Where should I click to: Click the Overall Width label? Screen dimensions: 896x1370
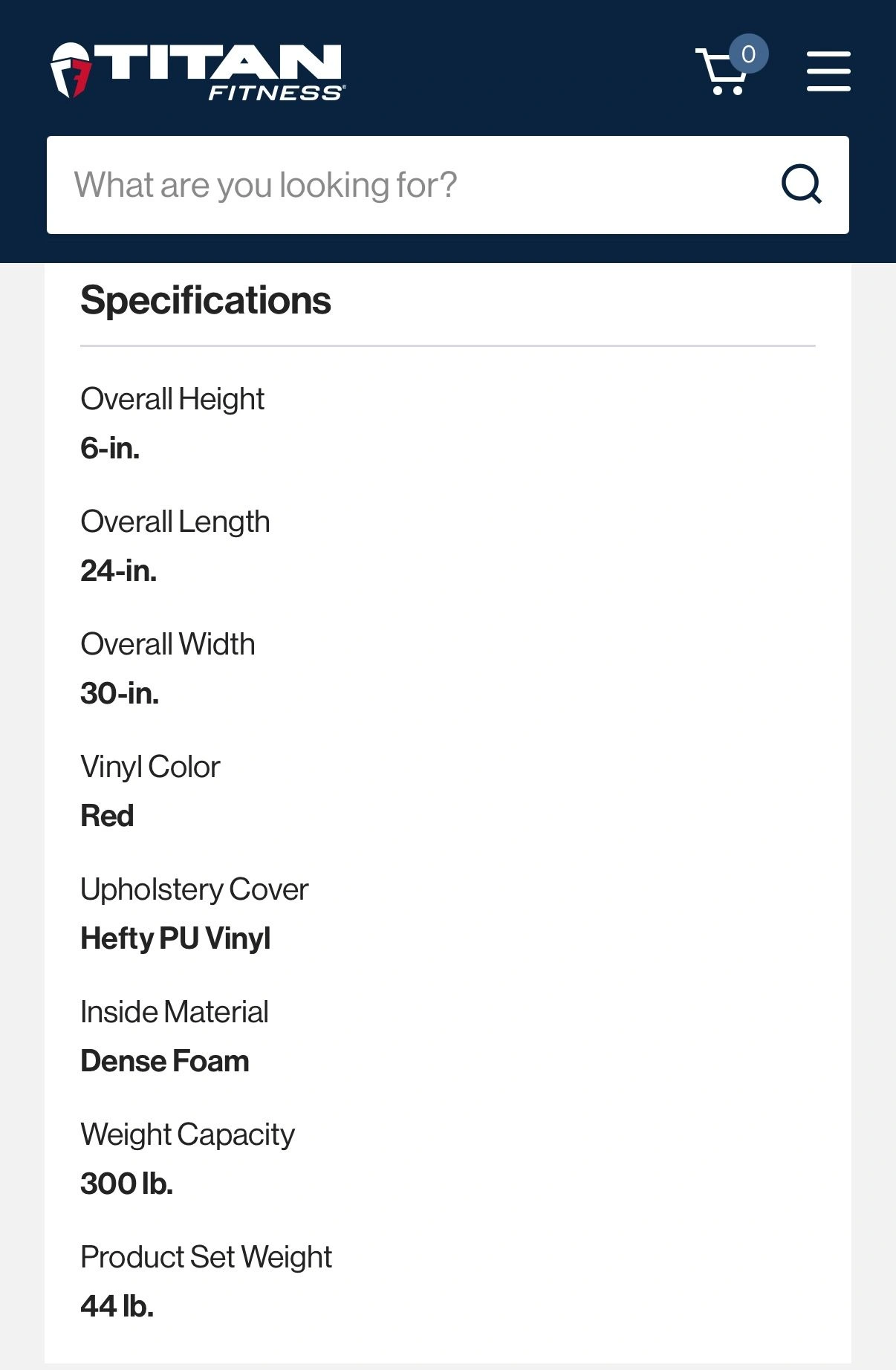[168, 644]
